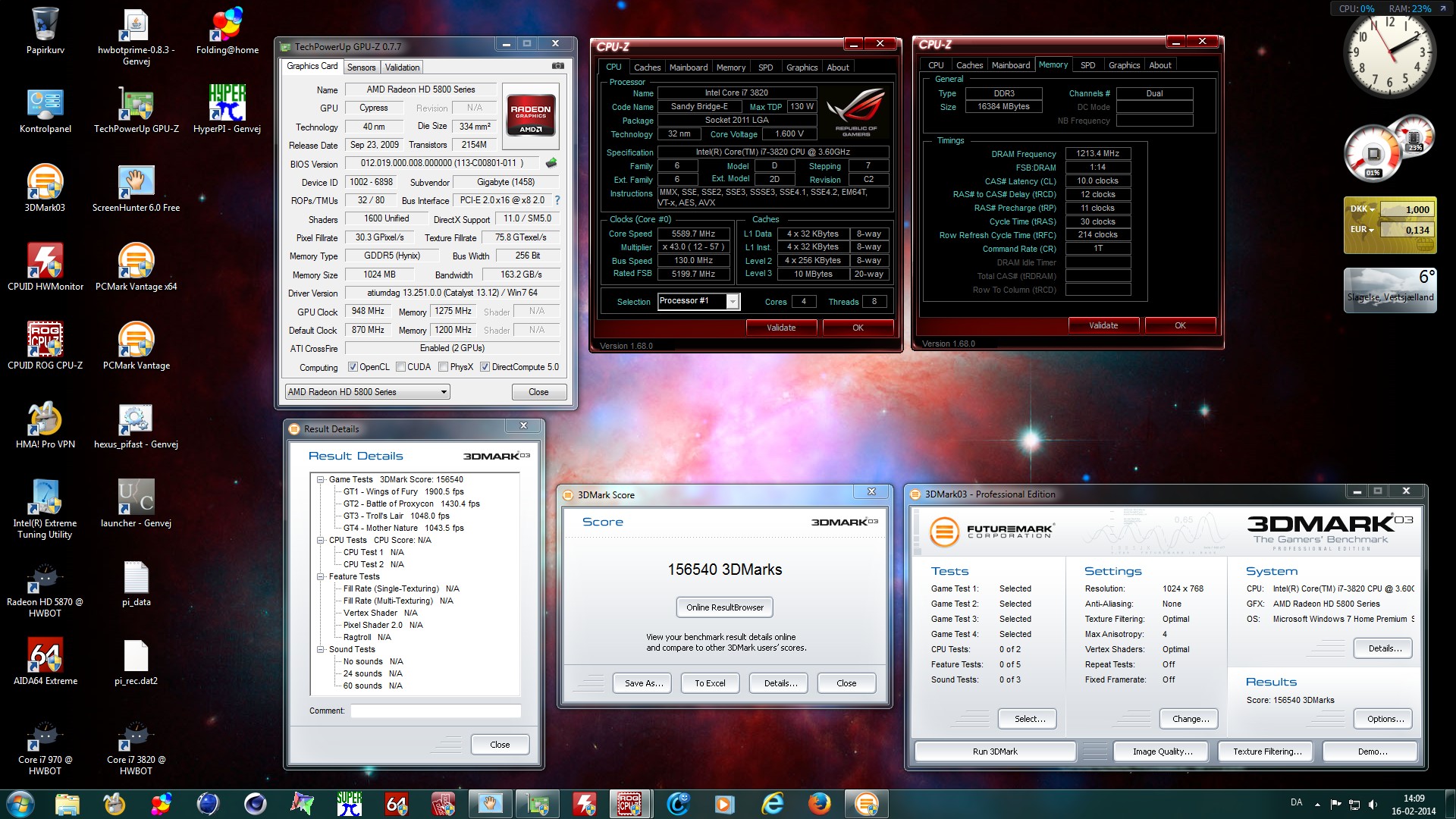Open hexus_pifast Genvej shortcut
Screen dimensions: 1456x819
pos(136,426)
